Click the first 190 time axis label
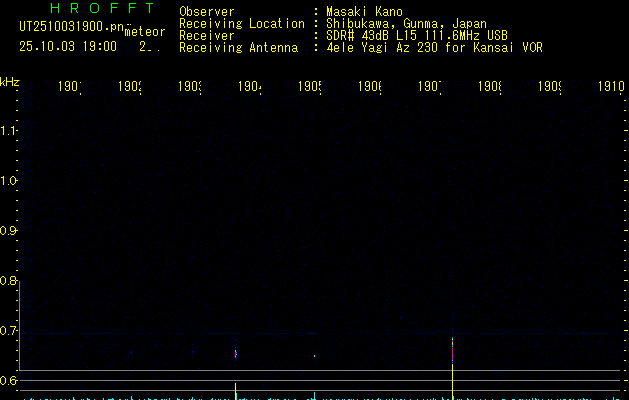 tap(69, 88)
